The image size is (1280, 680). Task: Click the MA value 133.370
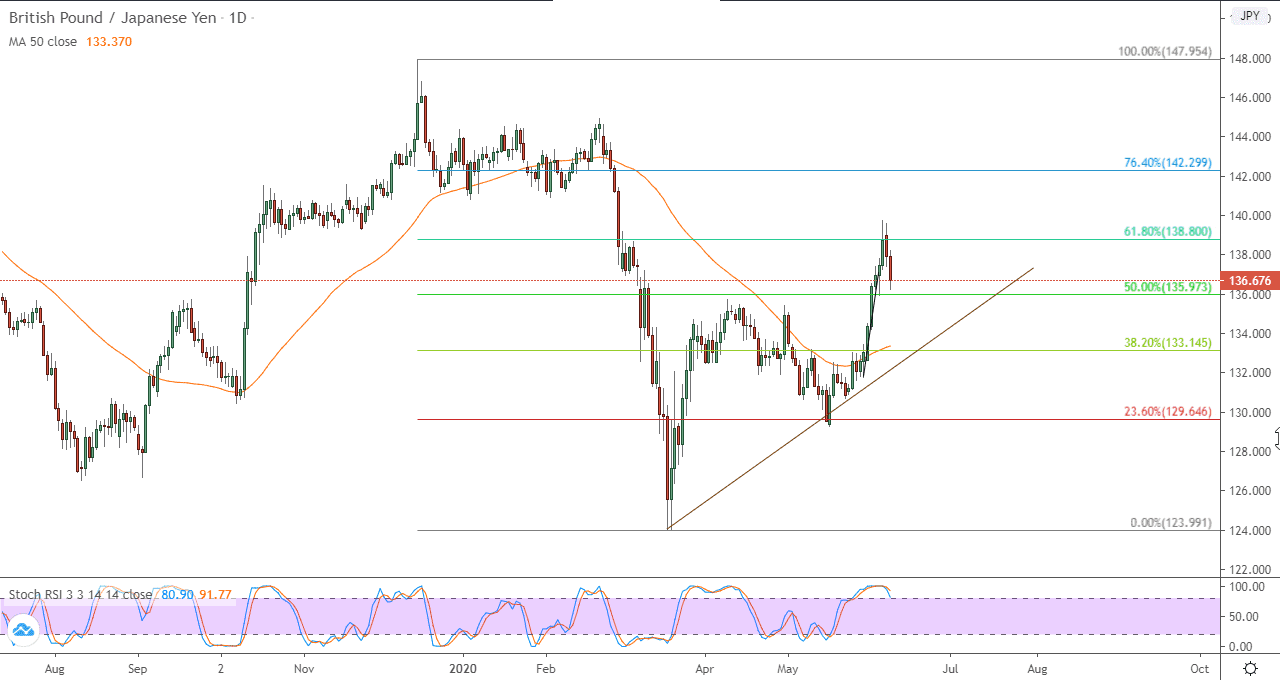[110, 42]
